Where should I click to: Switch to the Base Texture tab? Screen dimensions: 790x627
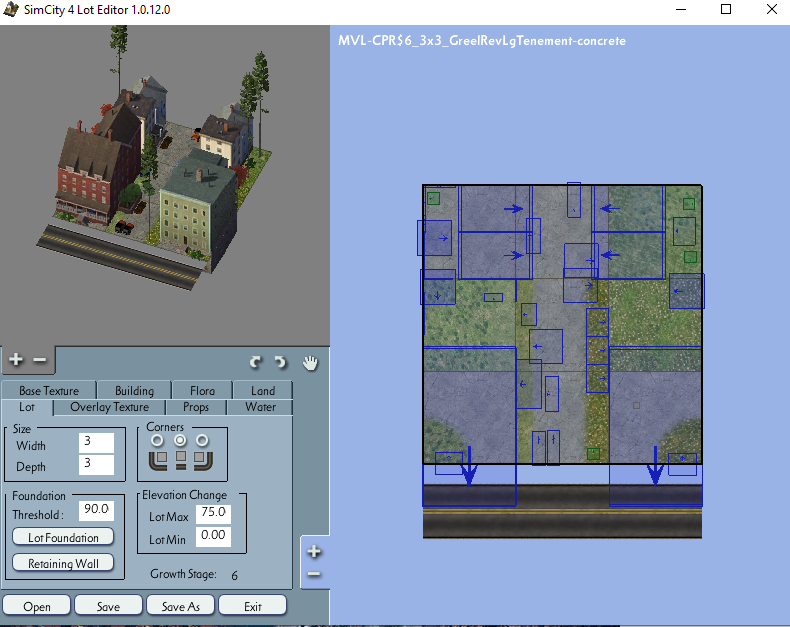(49, 391)
